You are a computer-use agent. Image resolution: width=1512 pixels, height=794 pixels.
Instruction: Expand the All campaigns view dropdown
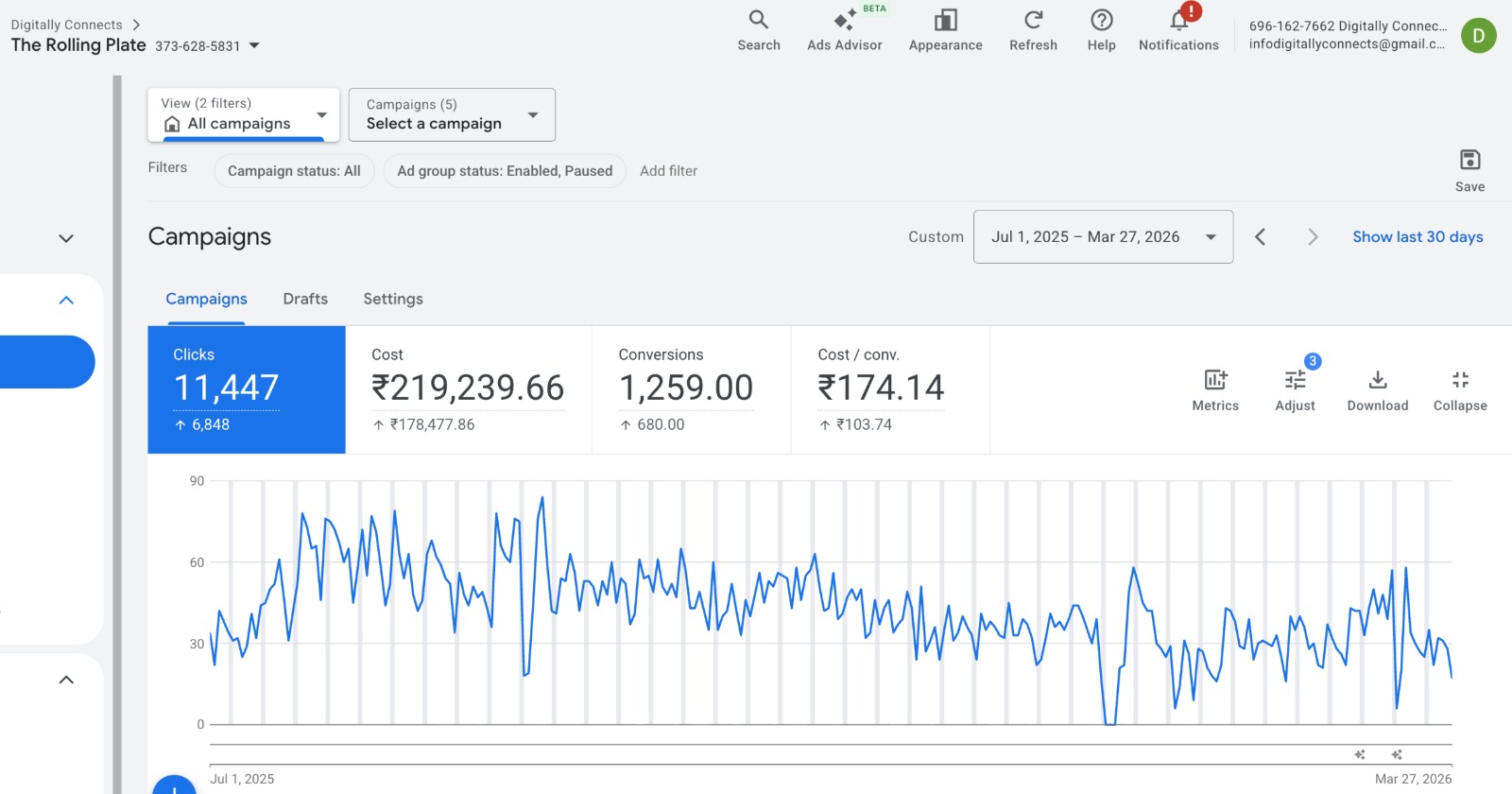coord(243,114)
